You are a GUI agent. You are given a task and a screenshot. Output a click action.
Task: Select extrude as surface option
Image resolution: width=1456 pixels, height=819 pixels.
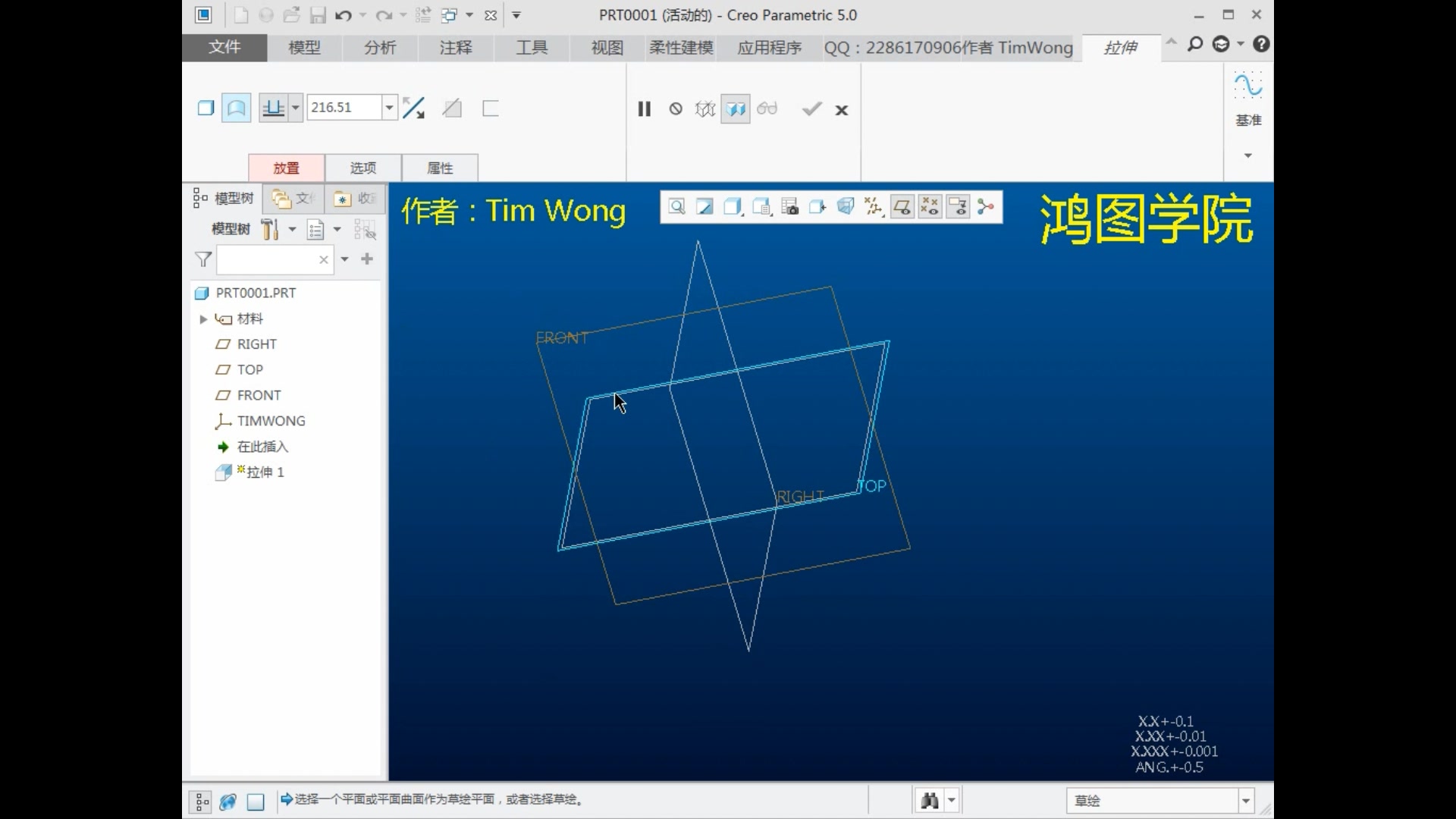[236, 108]
